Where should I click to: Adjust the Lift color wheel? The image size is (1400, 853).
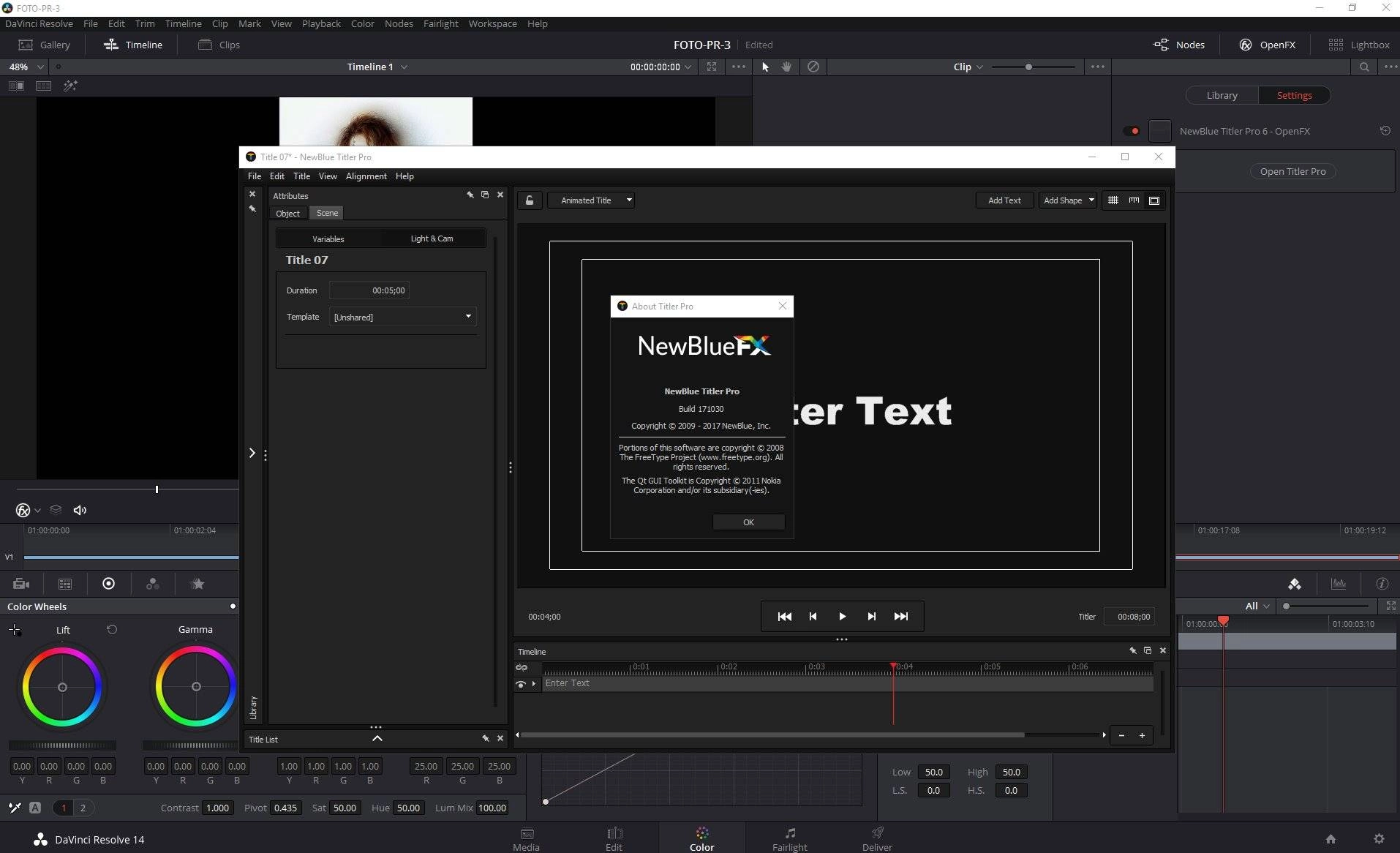pos(62,687)
